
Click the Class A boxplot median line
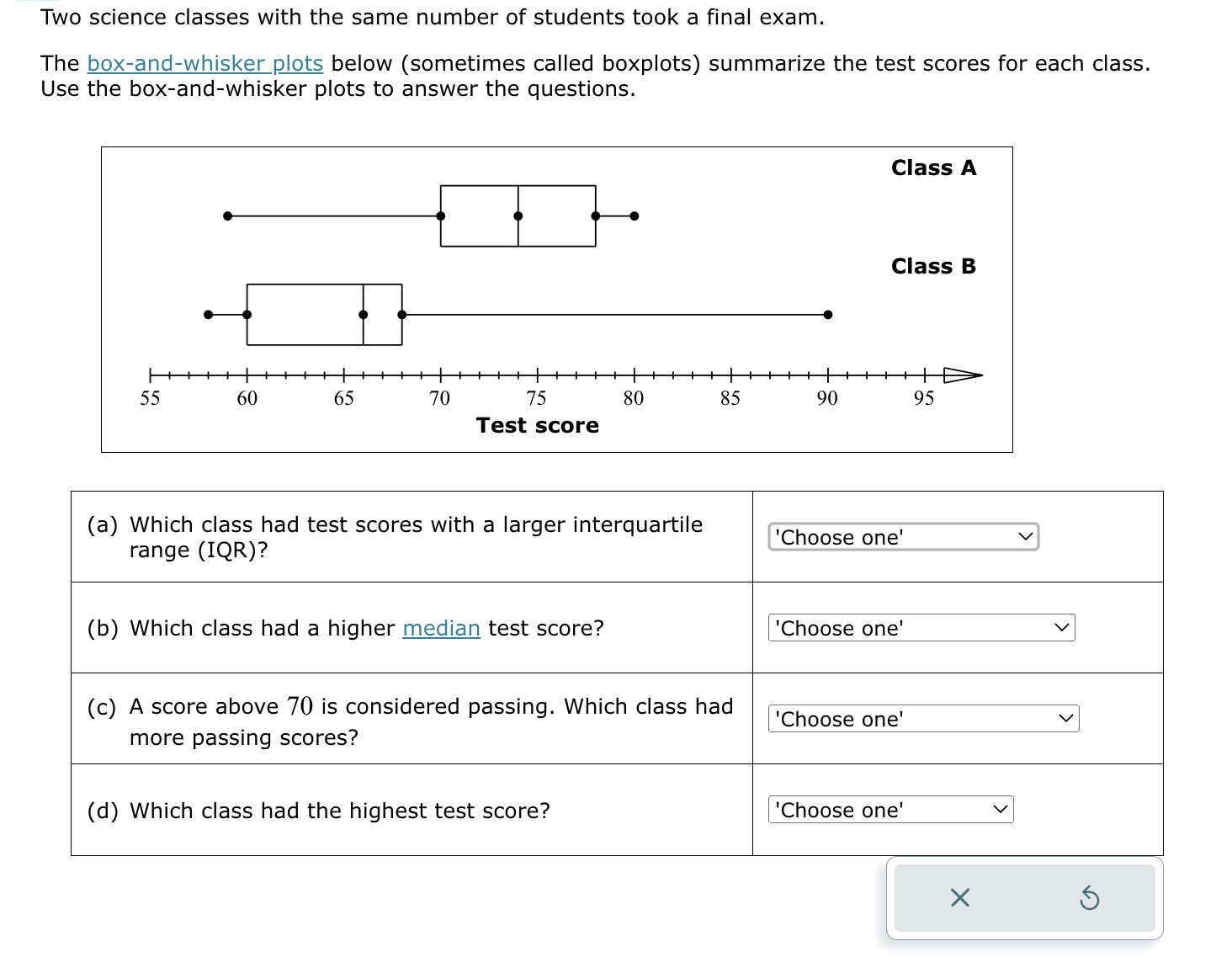pyautogui.click(x=517, y=215)
